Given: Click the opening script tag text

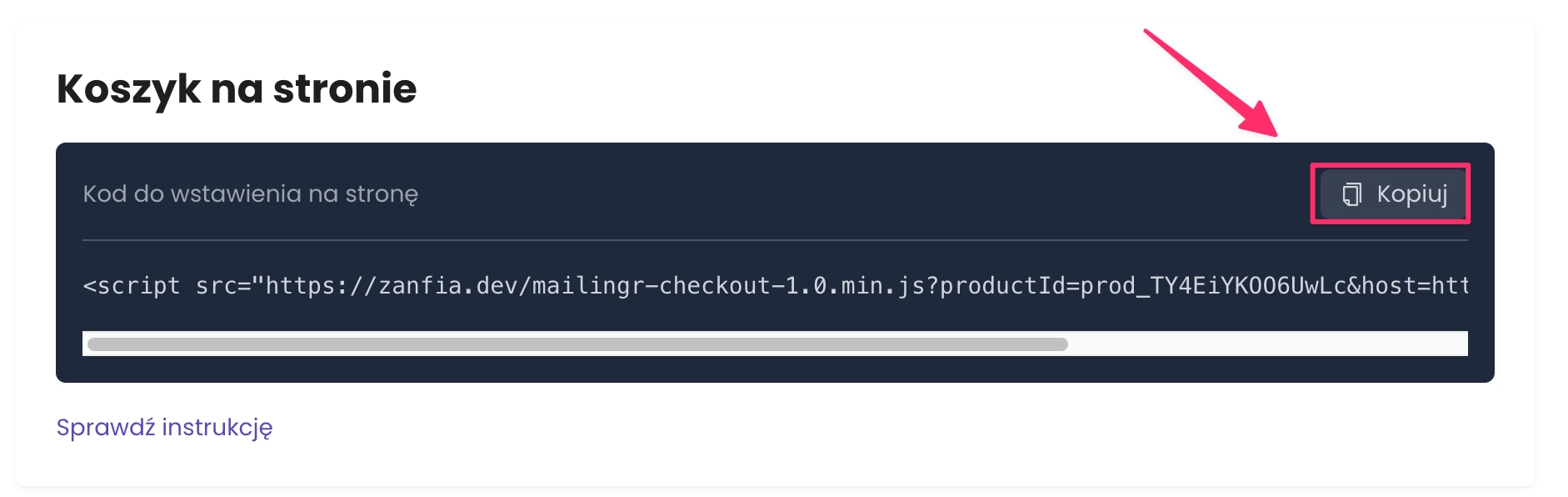Looking at the screenshot, I should [x=132, y=286].
